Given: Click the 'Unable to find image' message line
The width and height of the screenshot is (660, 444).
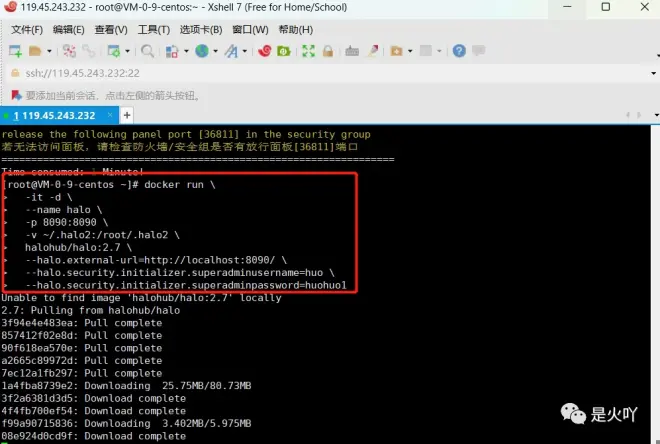Looking at the screenshot, I should (141, 298).
